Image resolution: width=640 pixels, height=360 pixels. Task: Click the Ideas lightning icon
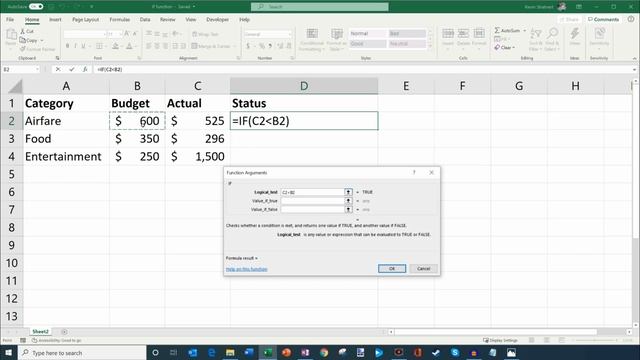click(574, 34)
